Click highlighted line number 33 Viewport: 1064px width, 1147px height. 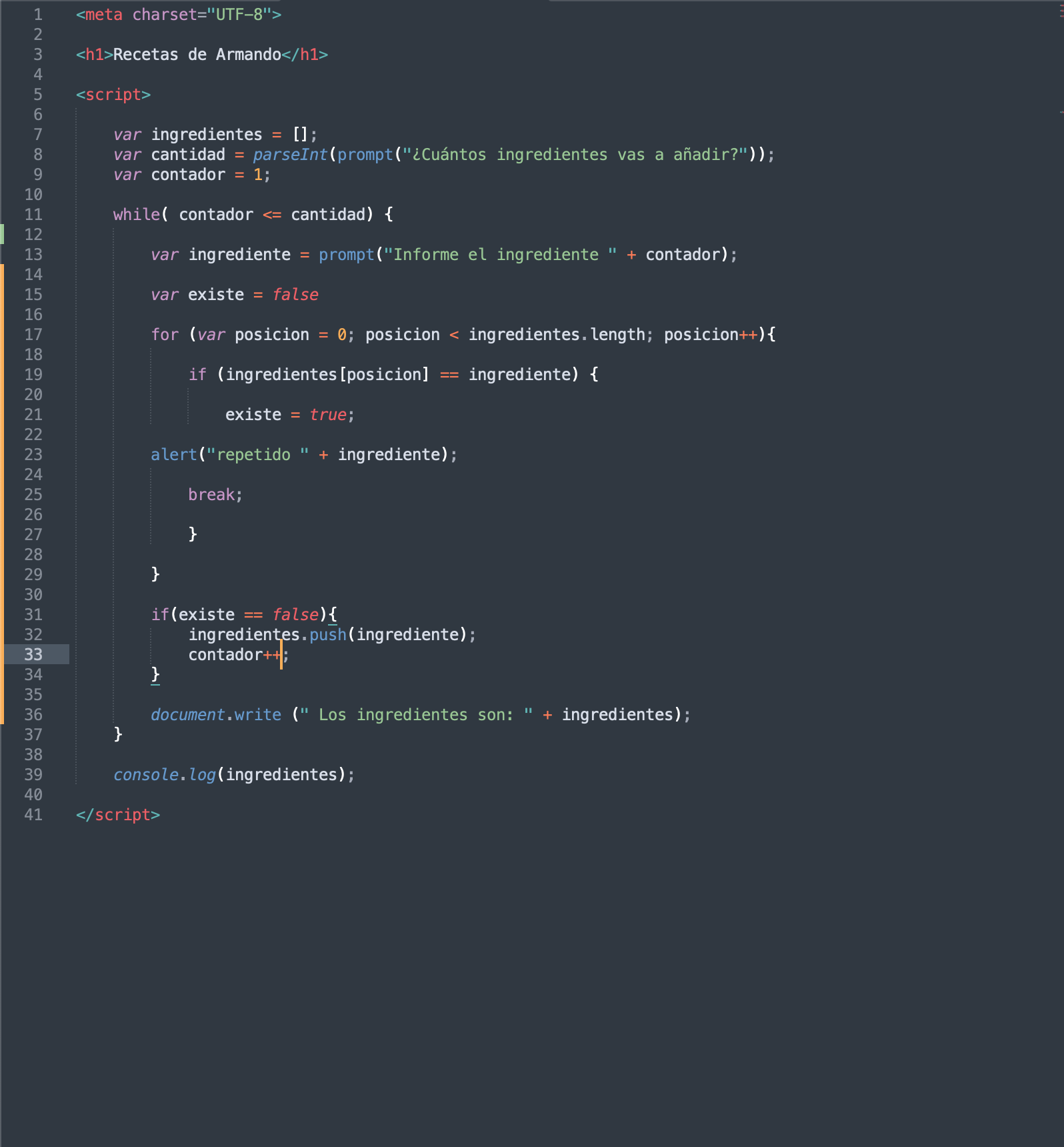point(33,655)
